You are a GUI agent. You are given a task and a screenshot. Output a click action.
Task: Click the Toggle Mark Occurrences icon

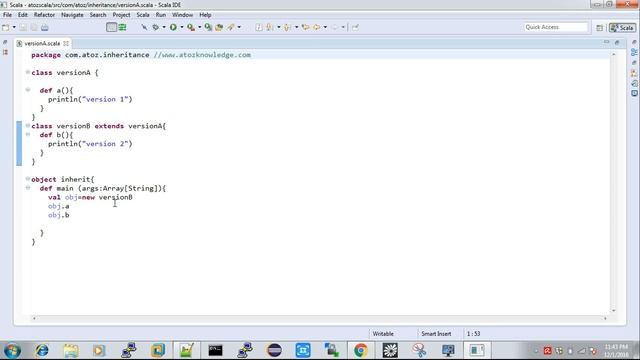pos(259,27)
